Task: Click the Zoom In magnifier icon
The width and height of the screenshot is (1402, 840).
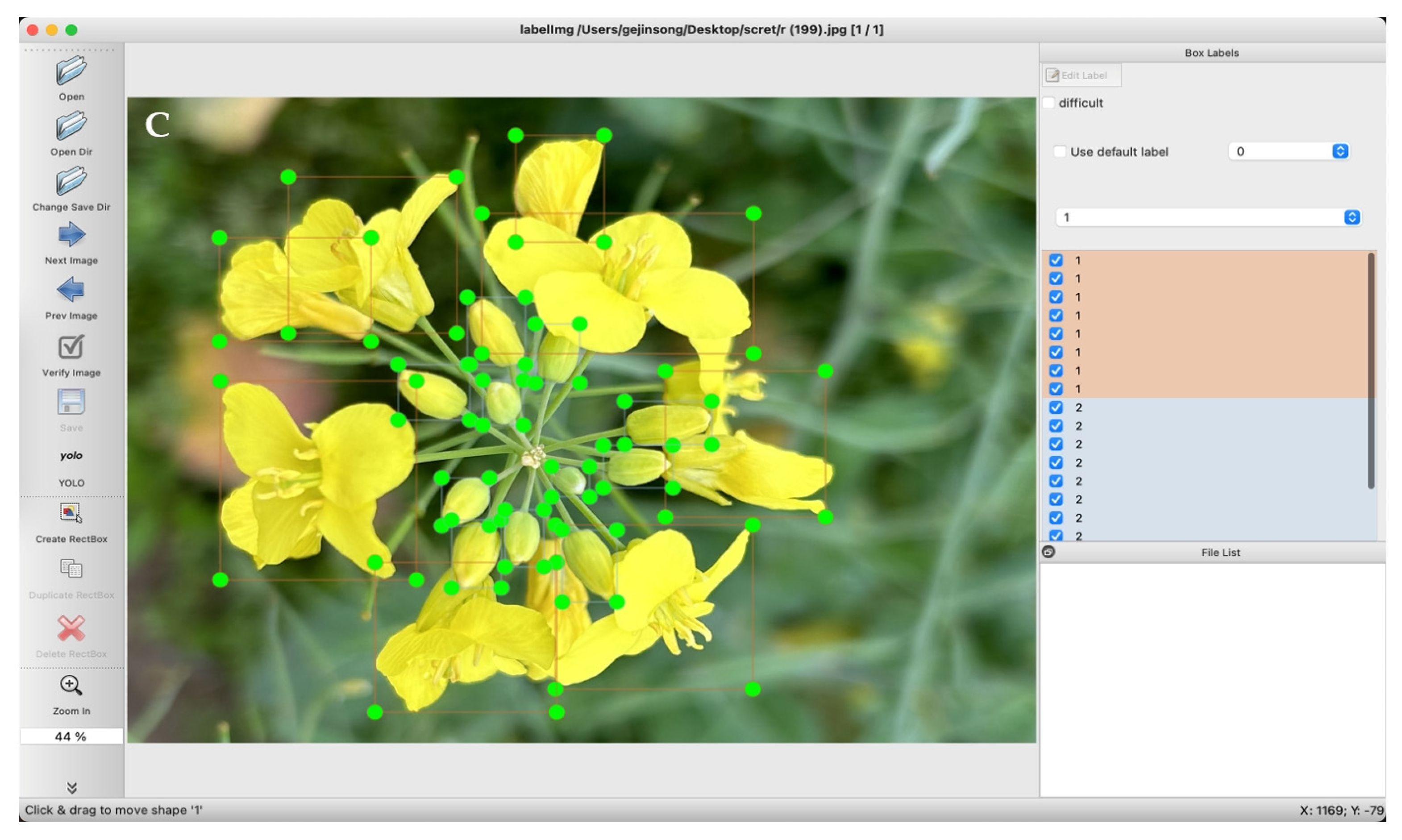Action: click(x=71, y=686)
